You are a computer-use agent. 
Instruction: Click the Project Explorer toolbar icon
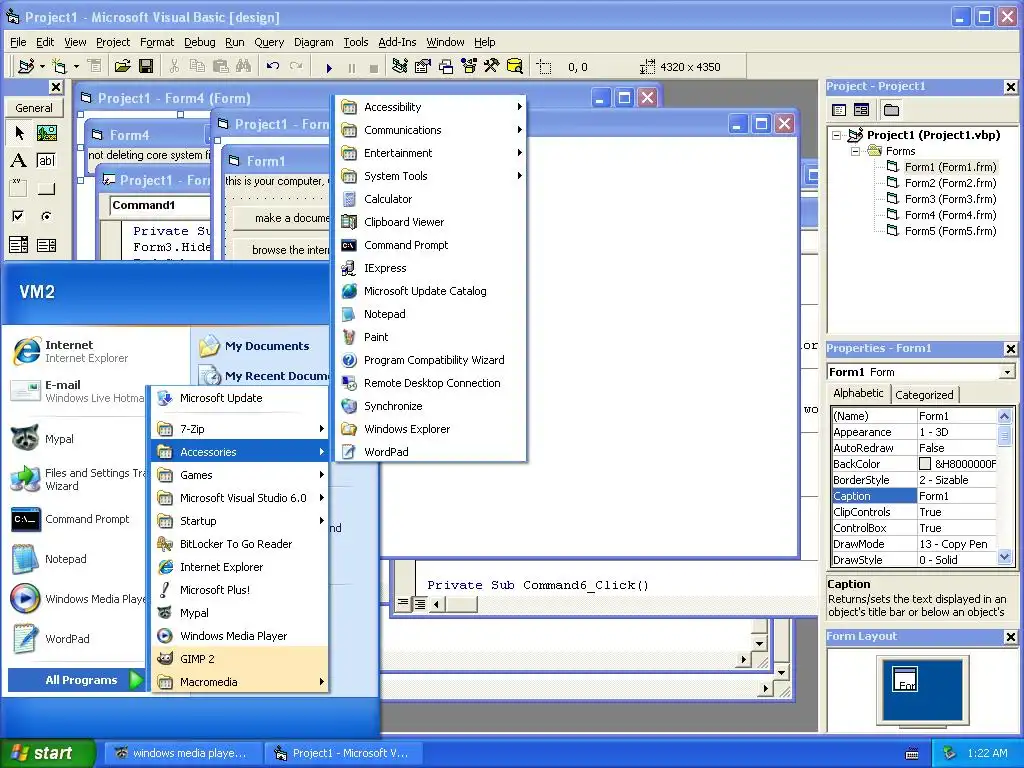click(x=400, y=67)
